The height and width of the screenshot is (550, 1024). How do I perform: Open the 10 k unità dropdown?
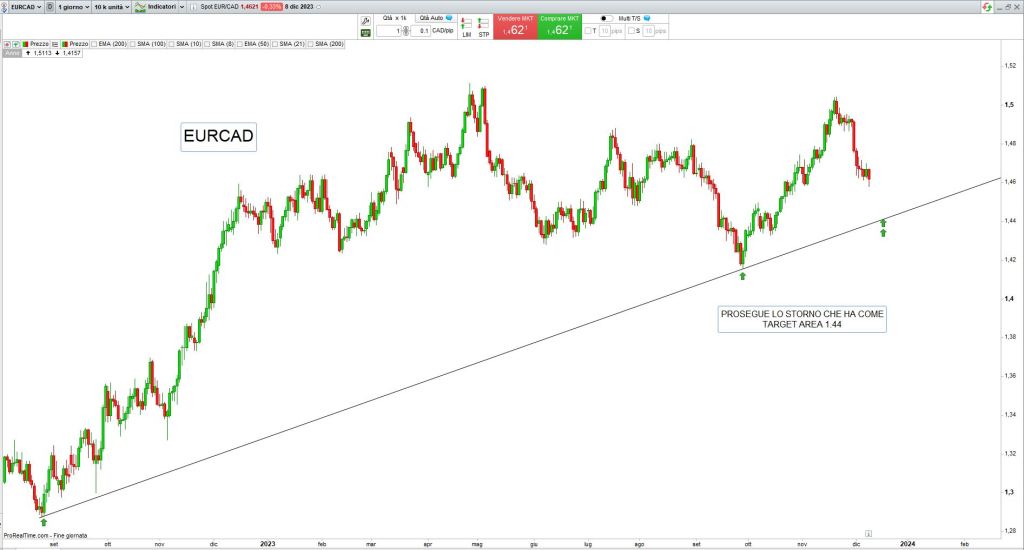pos(111,7)
